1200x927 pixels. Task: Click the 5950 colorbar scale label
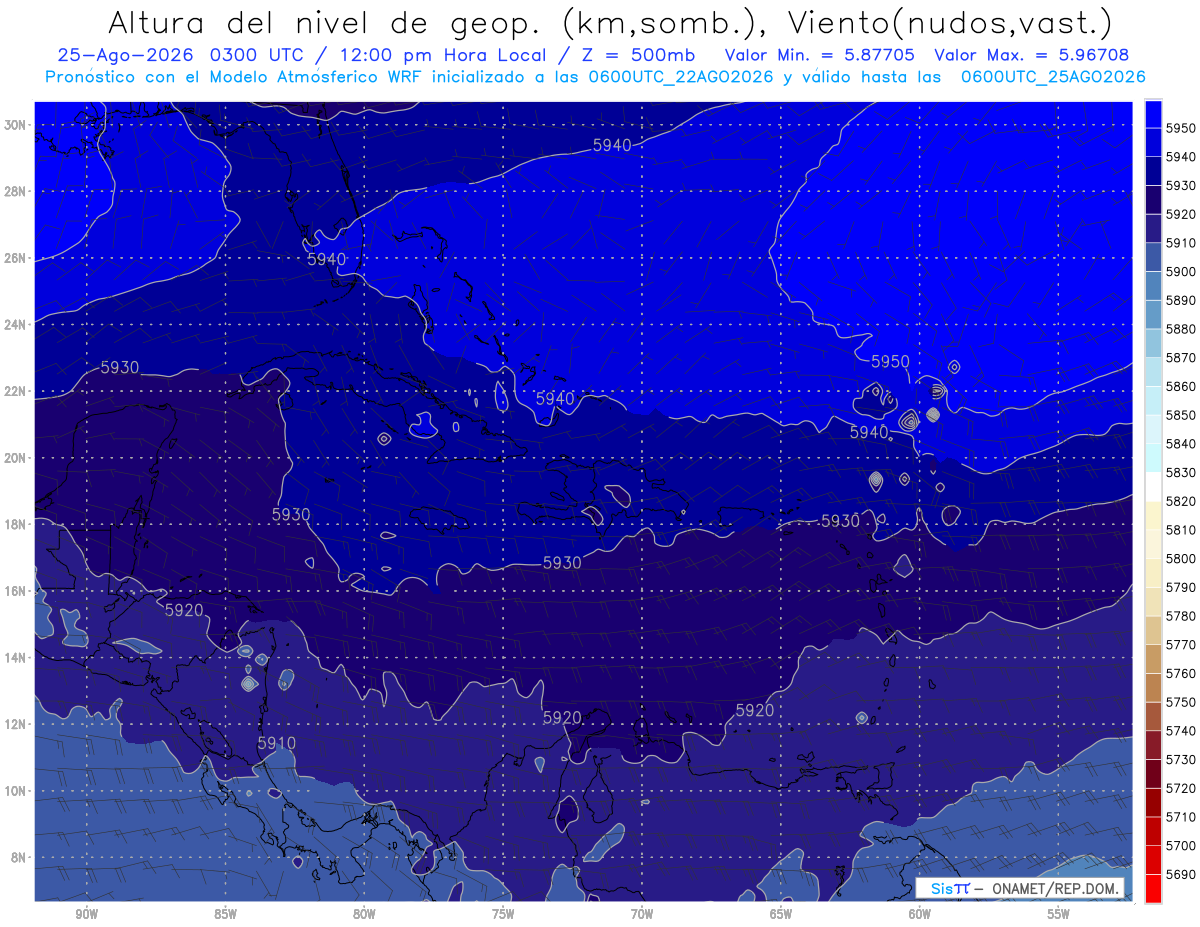1182,128
